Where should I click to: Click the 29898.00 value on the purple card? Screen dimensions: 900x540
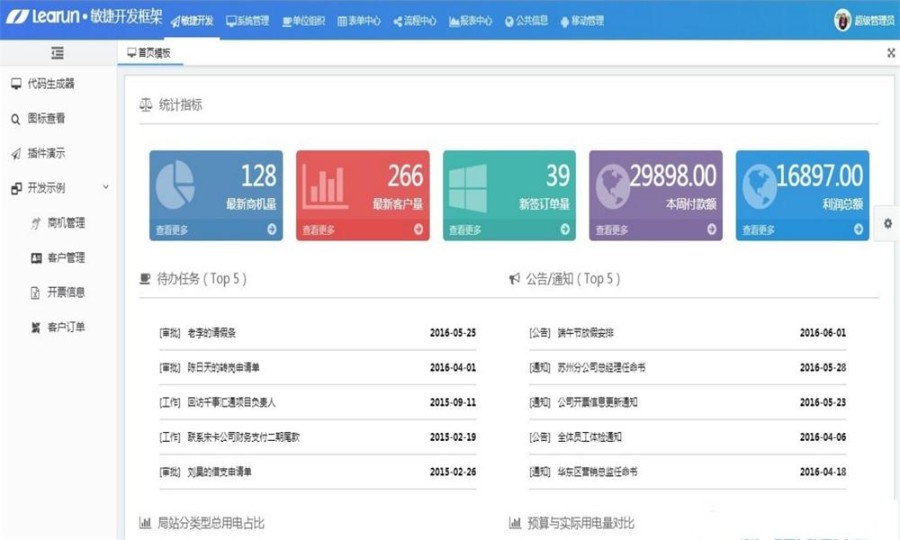pyautogui.click(x=673, y=176)
